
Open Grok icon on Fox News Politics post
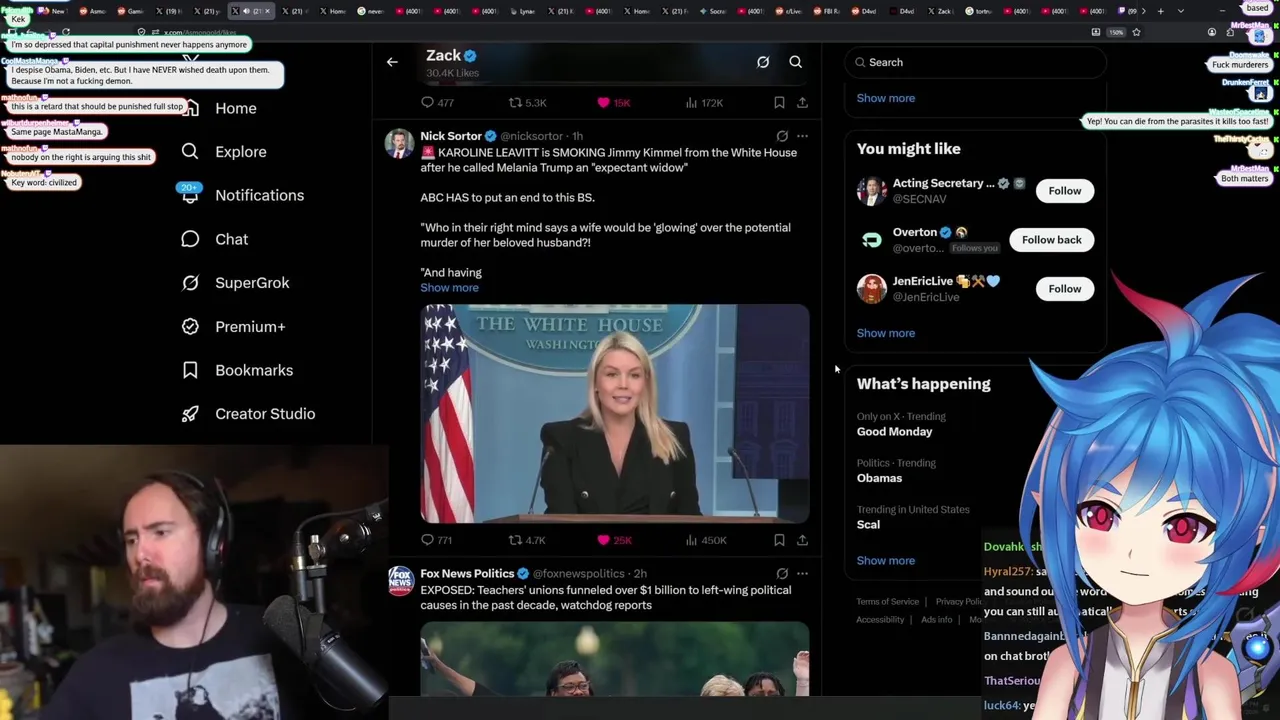click(782, 574)
